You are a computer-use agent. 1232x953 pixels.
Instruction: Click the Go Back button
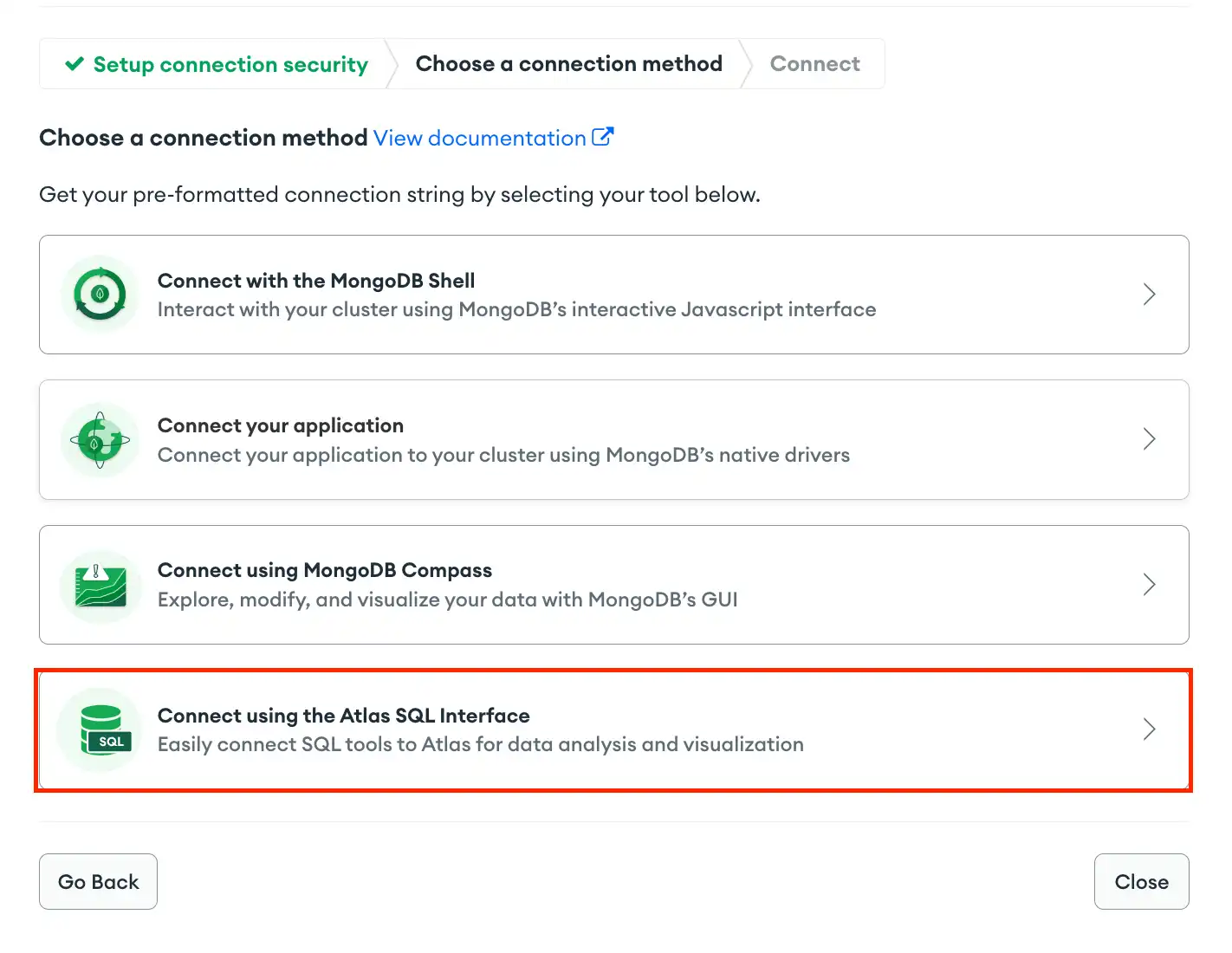coord(98,881)
